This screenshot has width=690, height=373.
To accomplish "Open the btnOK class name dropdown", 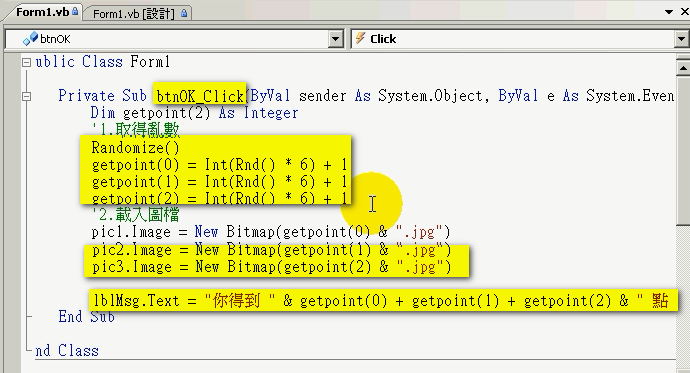I will click(x=336, y=39).
